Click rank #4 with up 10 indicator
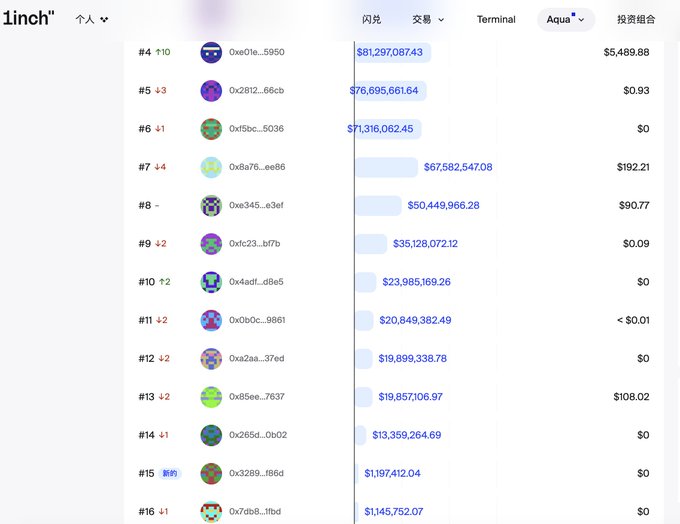Image resolution: width=680 pixels, height=524 pixels. pos(154,52)
